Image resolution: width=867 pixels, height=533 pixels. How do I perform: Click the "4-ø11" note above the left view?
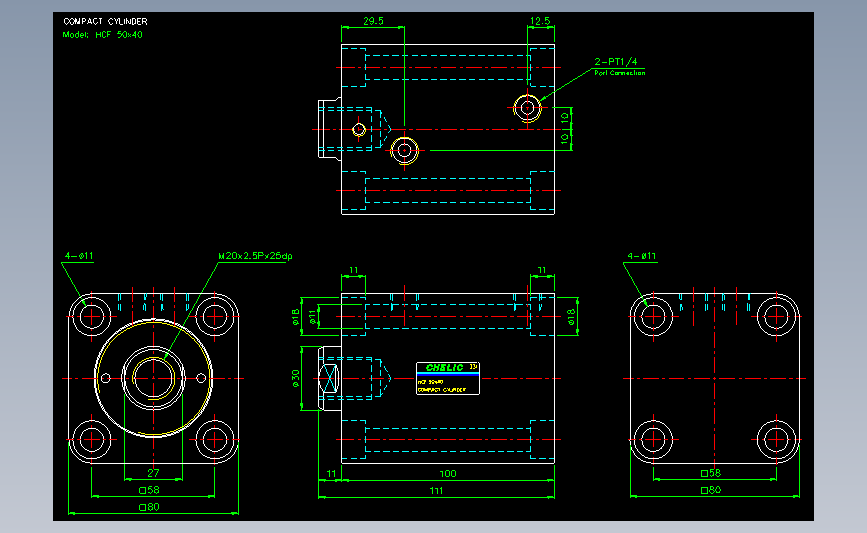point(79,256)
